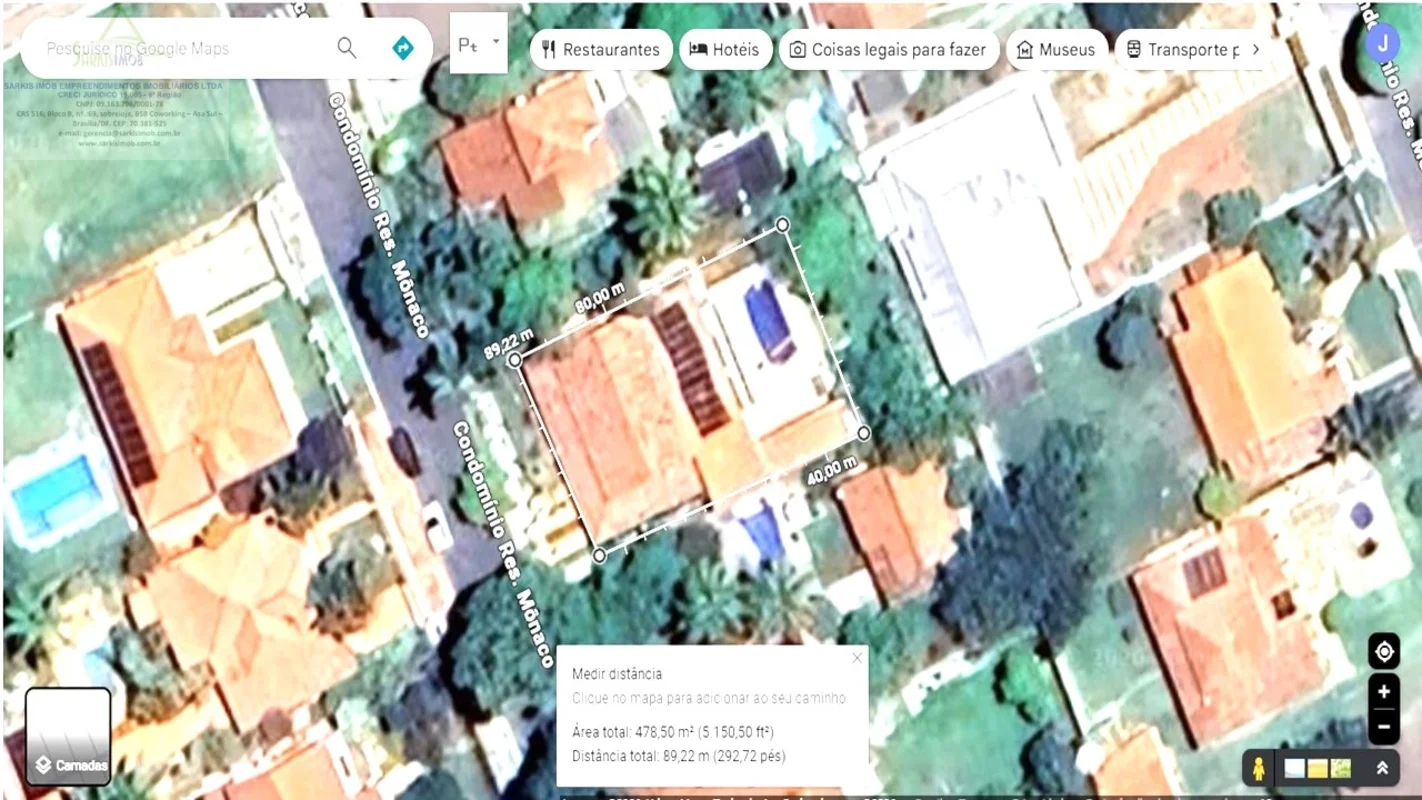This screenshot has width=1422, height=800.
Task: Select the yellow thumbnail in bottom strip
Action: tap(1318, 768)
